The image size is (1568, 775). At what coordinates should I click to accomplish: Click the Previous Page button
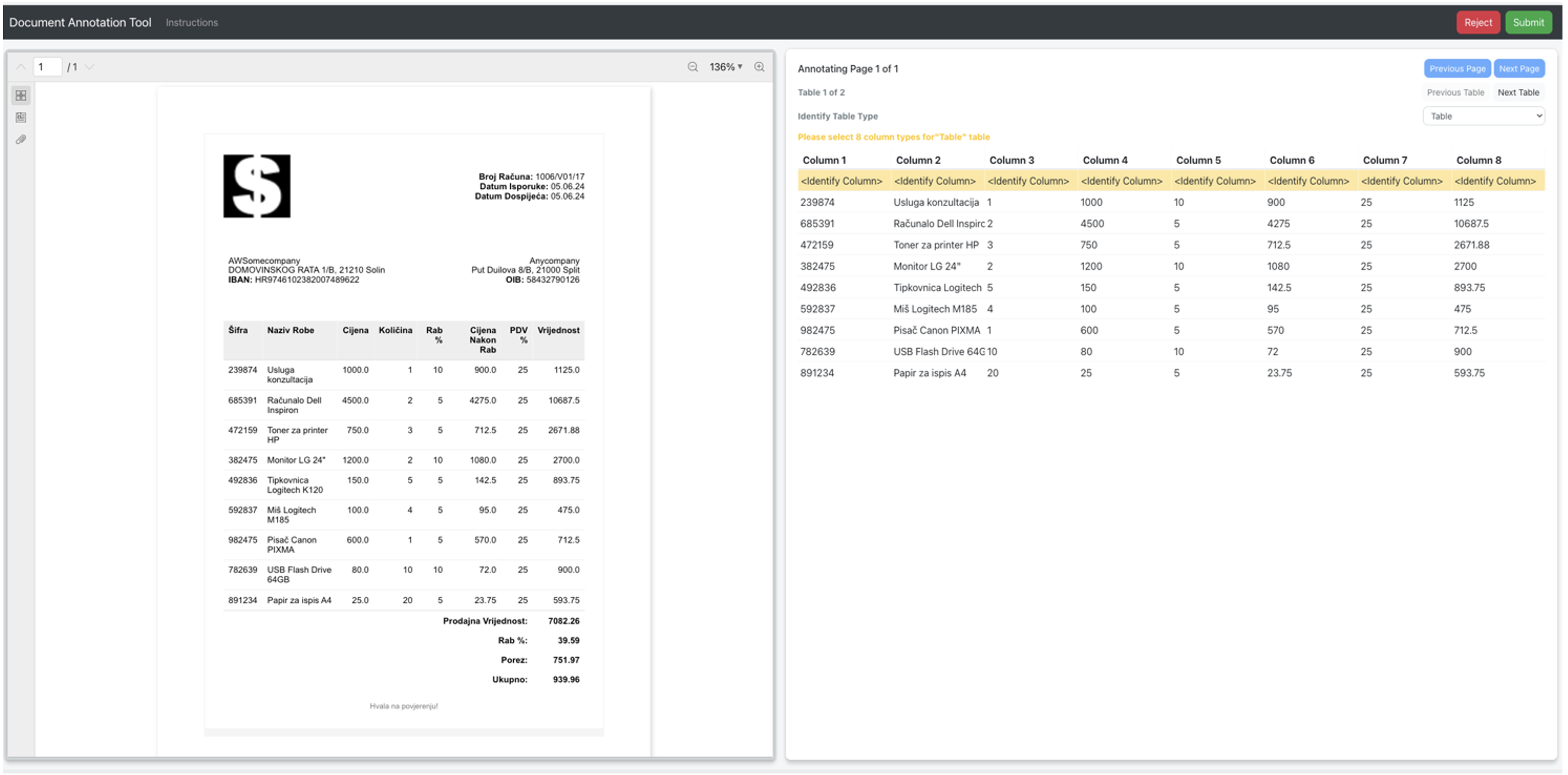(1457, 69)
